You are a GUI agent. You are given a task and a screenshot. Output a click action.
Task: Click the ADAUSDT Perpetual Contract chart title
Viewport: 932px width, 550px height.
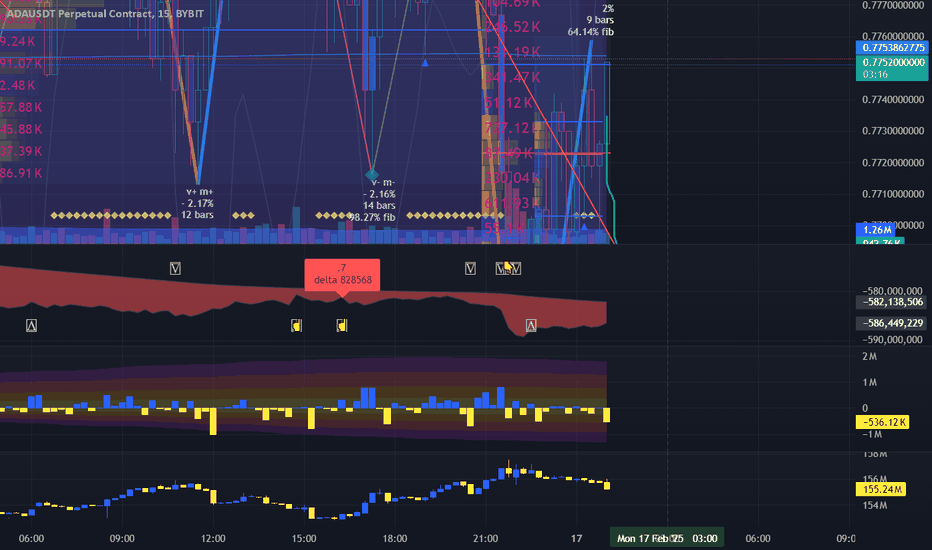[105, 13]
